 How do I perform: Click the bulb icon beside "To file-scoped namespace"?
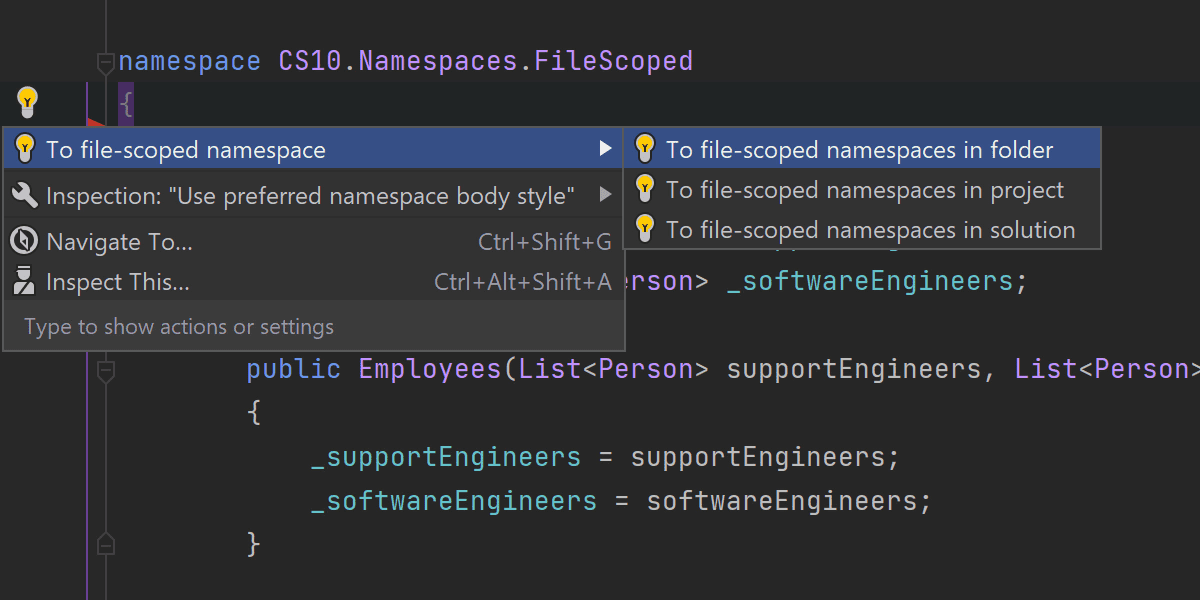tap(25, 150)
